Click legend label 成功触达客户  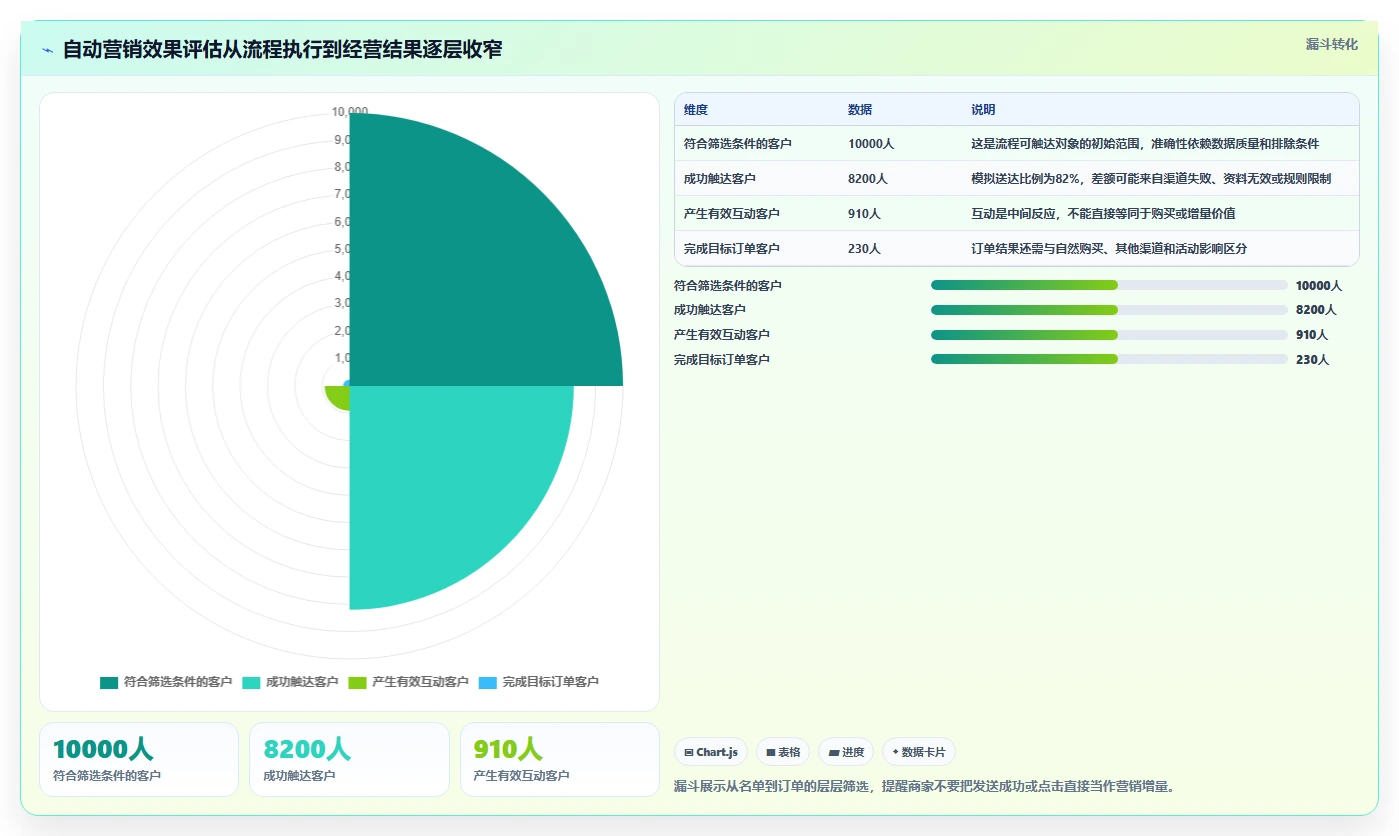pyautogui.click(x=302, y=682)
